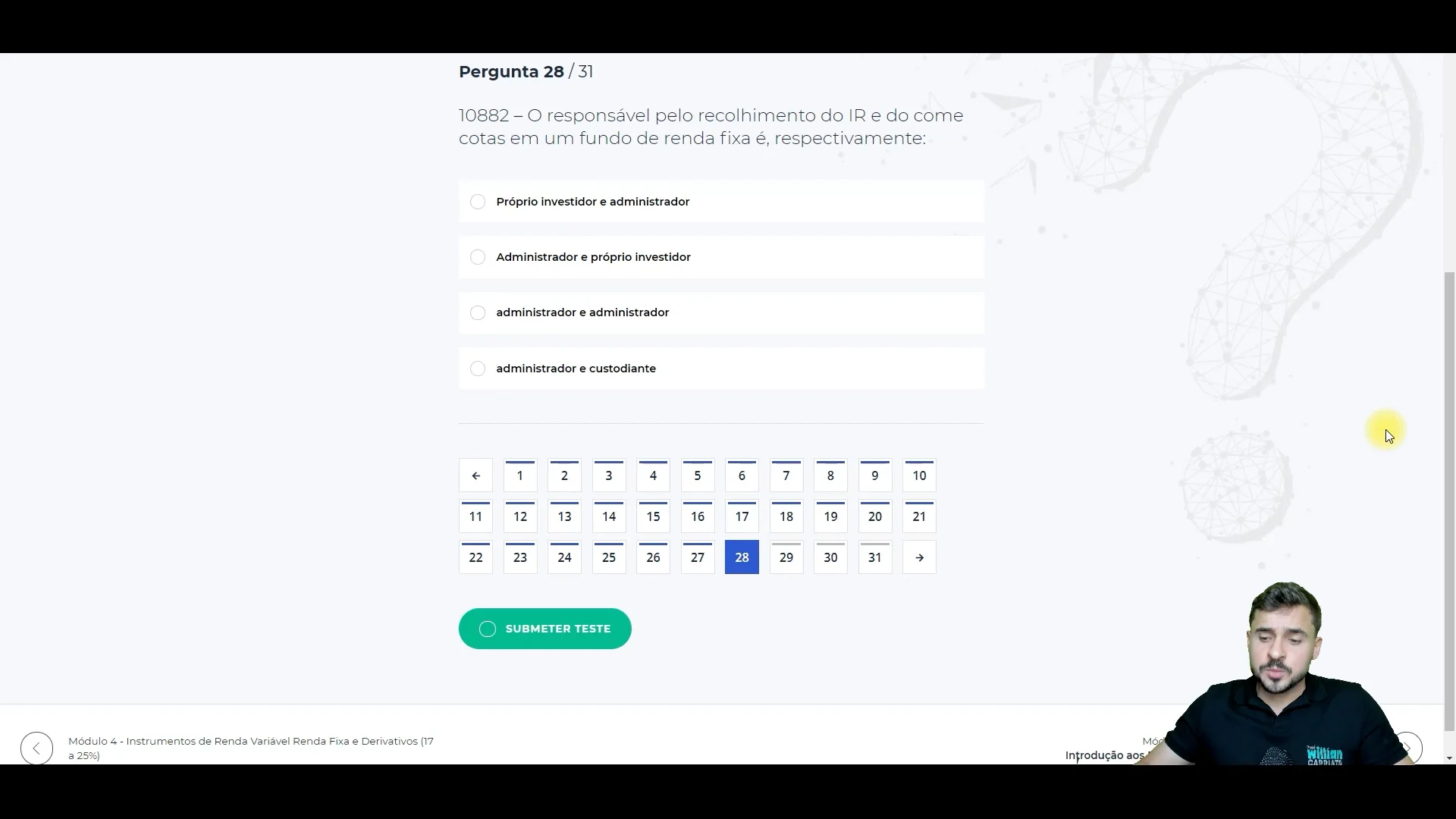Jump to question 29

pyautogui.click(x=786, y=557)
